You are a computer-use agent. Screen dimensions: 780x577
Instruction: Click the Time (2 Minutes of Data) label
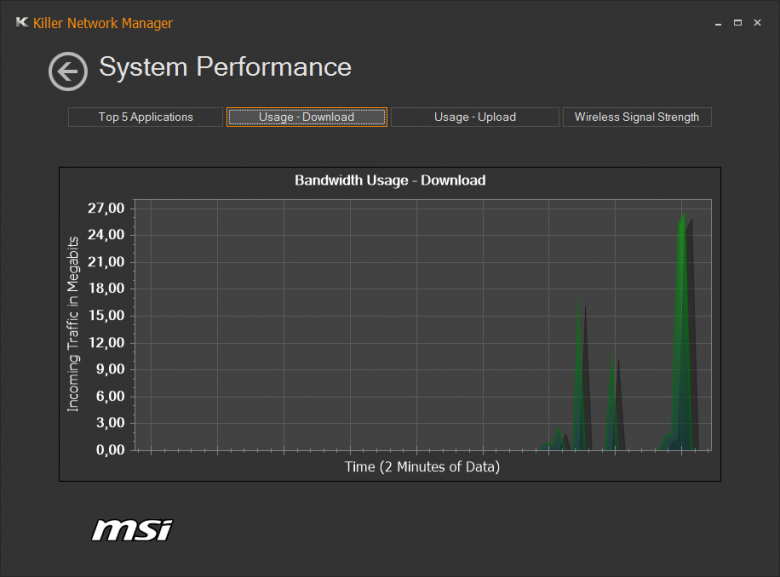tap(422, 467)
